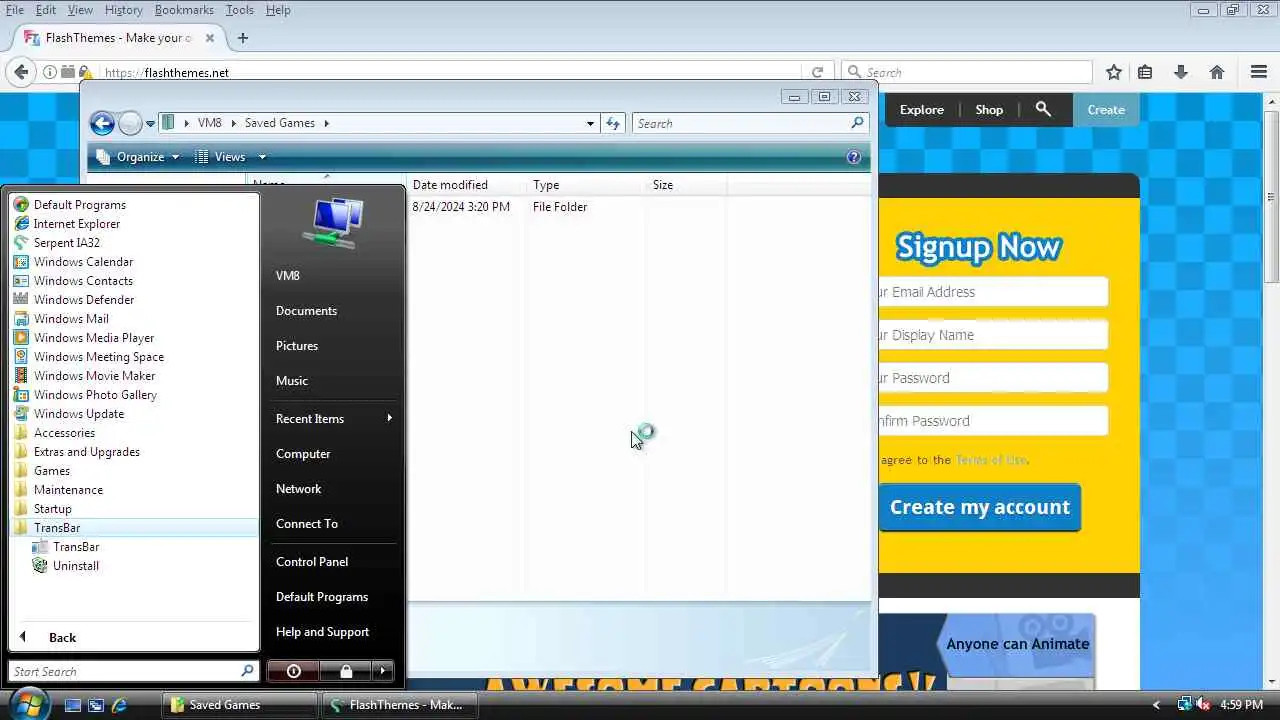Open Computer from the Start menu
The height and width of the screenshot is (720, 1280).
pos(303,454)
